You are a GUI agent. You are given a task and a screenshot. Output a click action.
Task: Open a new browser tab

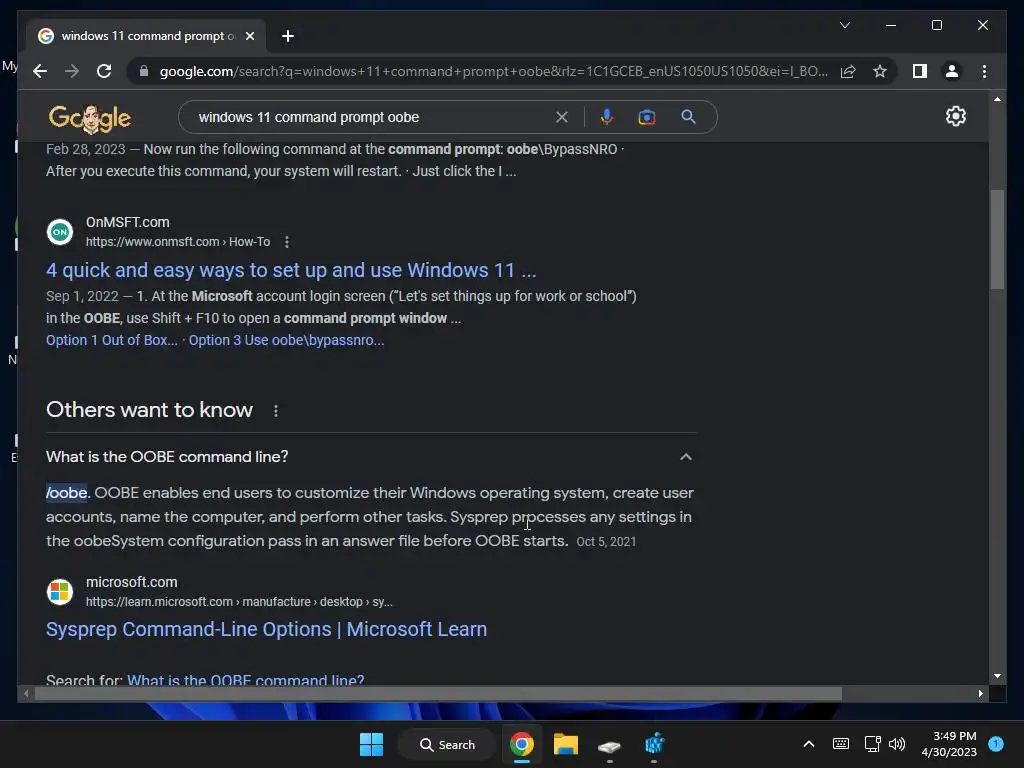point(287,37)
